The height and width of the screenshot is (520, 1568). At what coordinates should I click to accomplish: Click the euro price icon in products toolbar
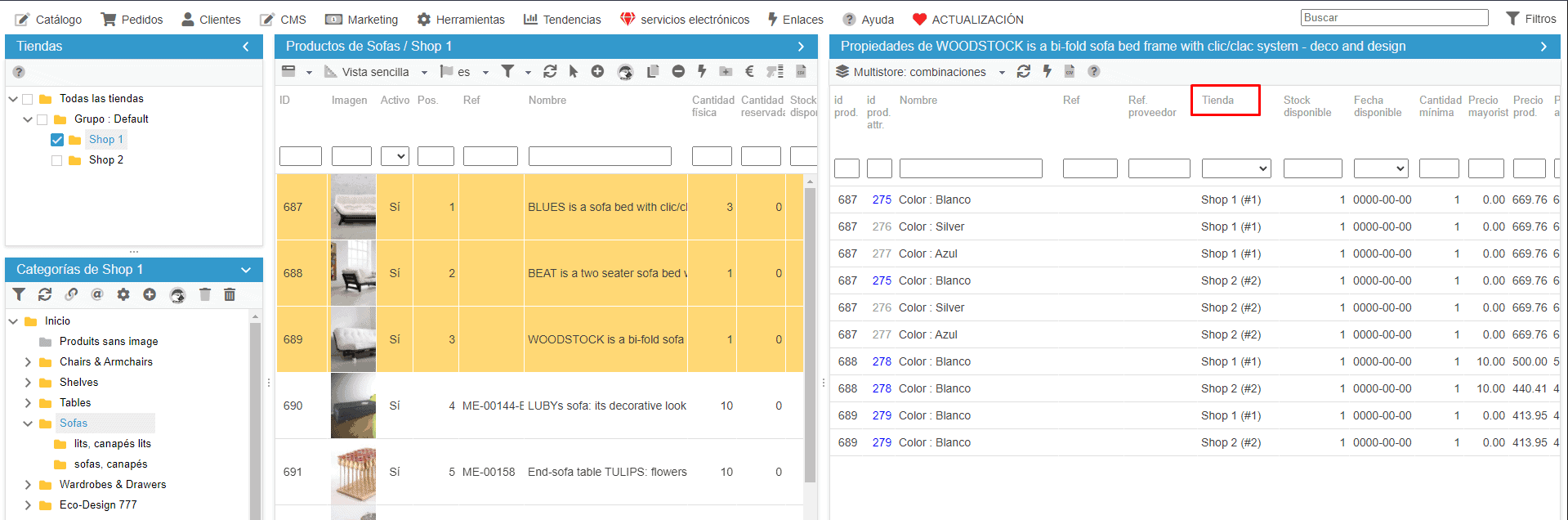pos(749,72)
